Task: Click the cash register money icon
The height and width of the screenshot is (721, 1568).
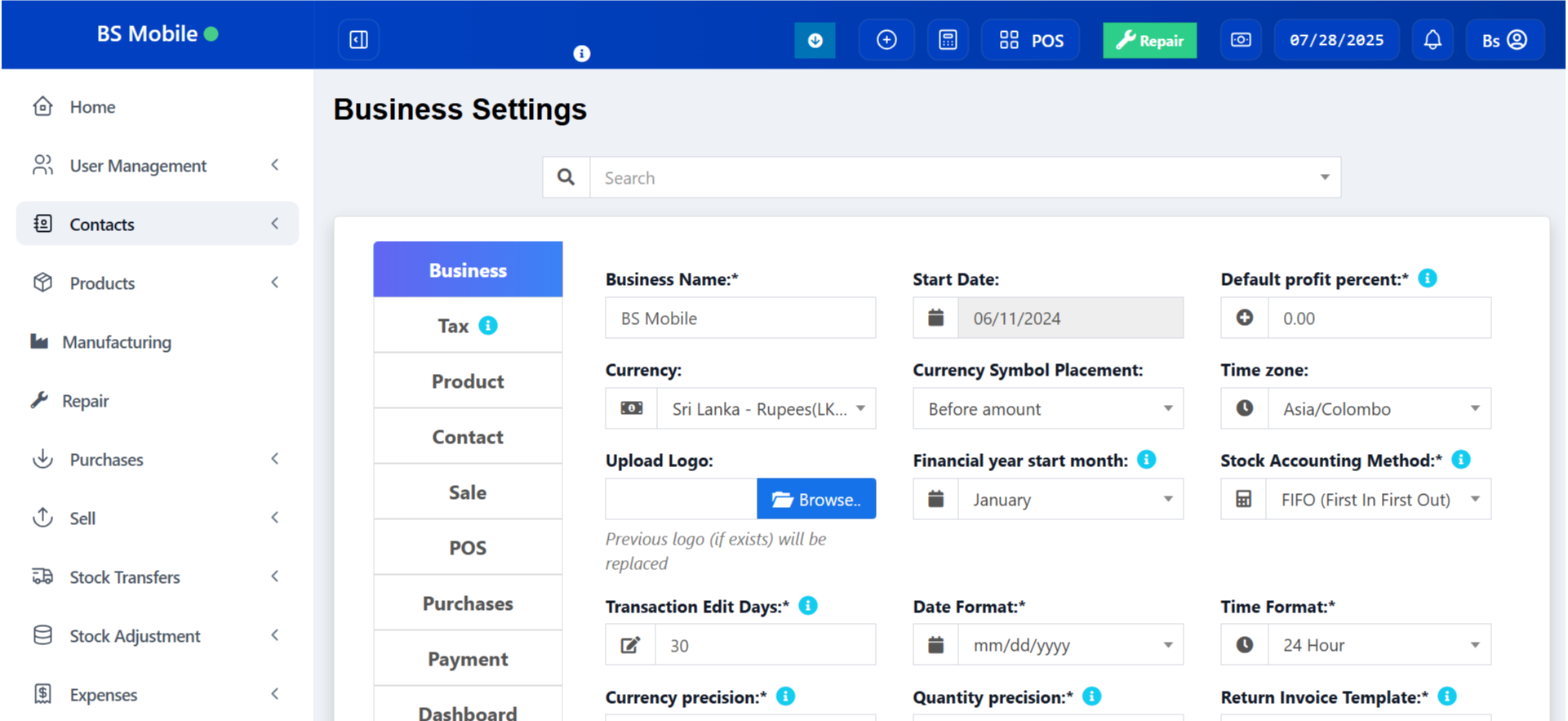Action: tap(1241, 40)
